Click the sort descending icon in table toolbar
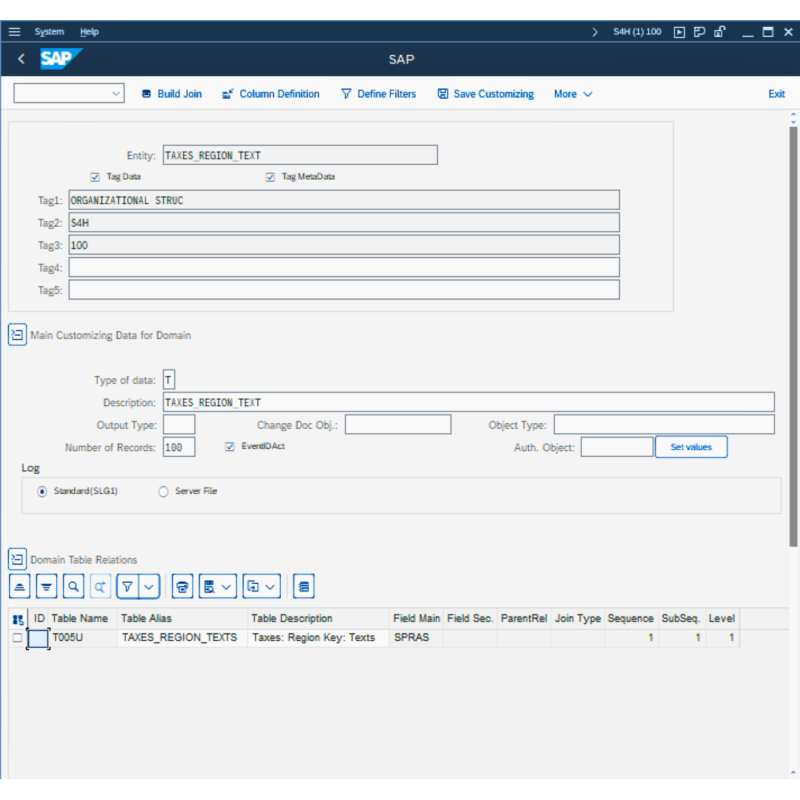Image resolution: width=800 pixels, height=800 pixels. coord(47,586)
